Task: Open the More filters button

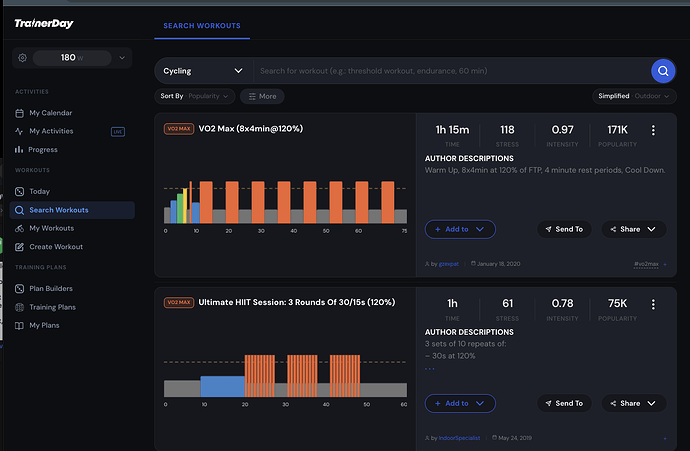Action: (x=262, y=96)
